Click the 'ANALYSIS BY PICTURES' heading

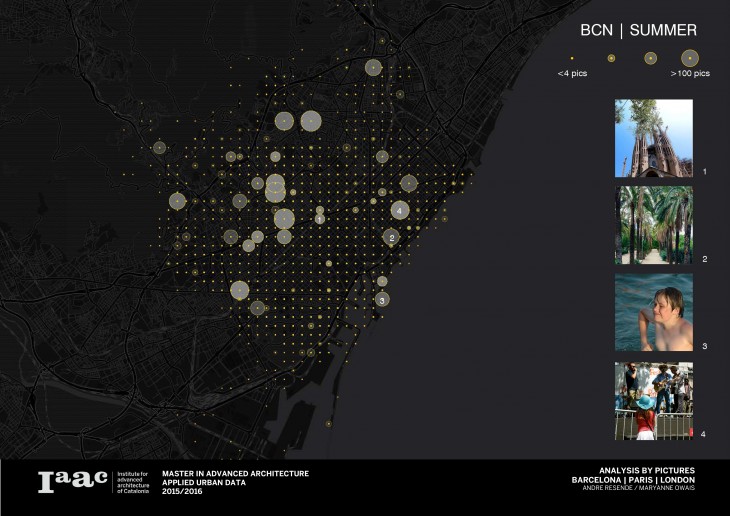point(646,470)
